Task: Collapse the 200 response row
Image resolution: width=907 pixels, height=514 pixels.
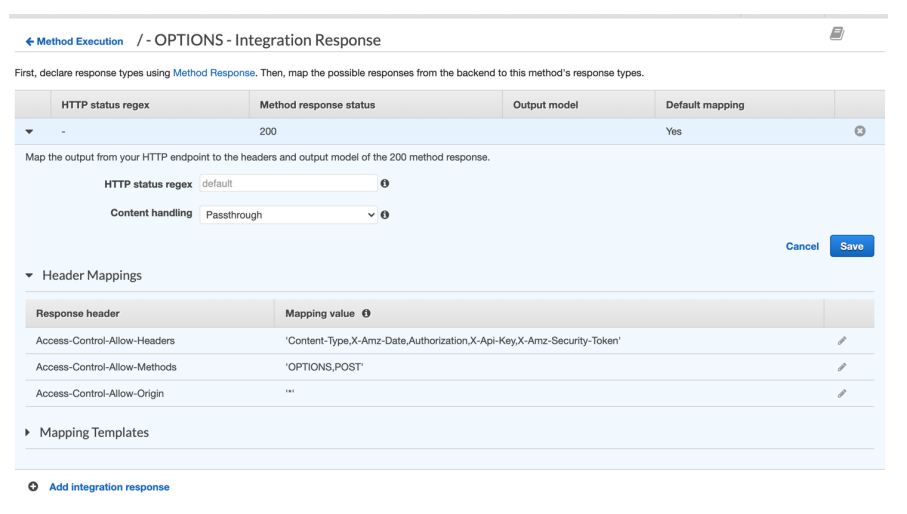Action: click(27, 131)
